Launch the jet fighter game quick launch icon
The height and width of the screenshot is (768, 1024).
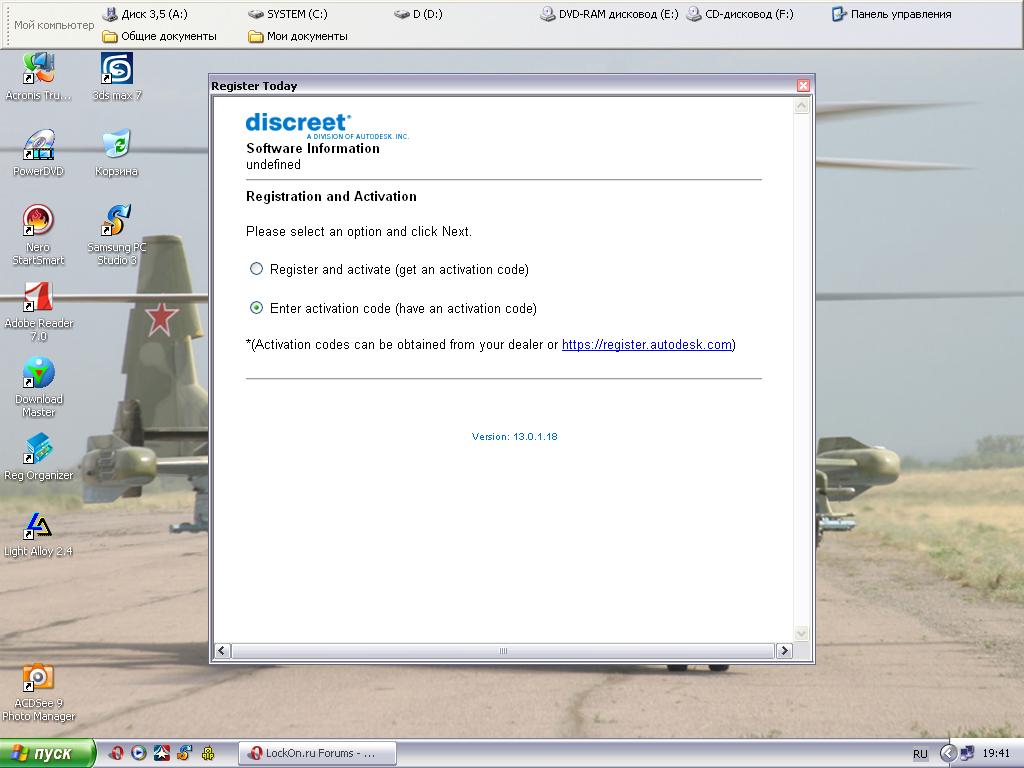[x=161, y=753]
